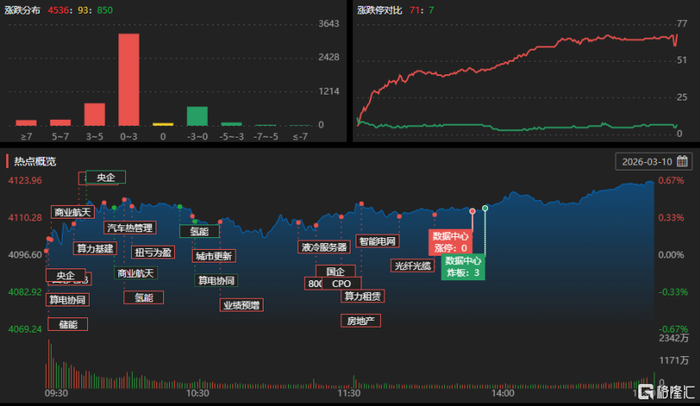Image resolution: width=700 pixels, height=406 pixels.
Task: Click the CPO hotspot label
Action: (341, 284)
